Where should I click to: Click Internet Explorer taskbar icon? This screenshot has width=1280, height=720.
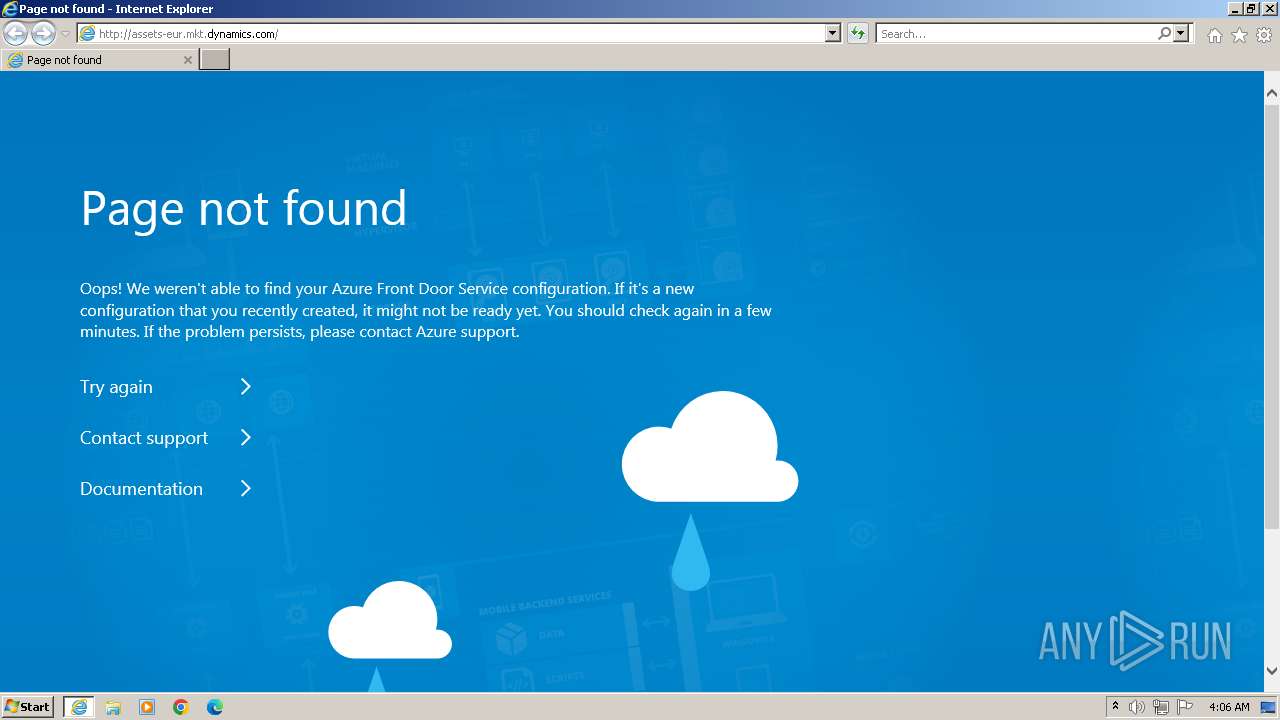(x=79, y=707)
